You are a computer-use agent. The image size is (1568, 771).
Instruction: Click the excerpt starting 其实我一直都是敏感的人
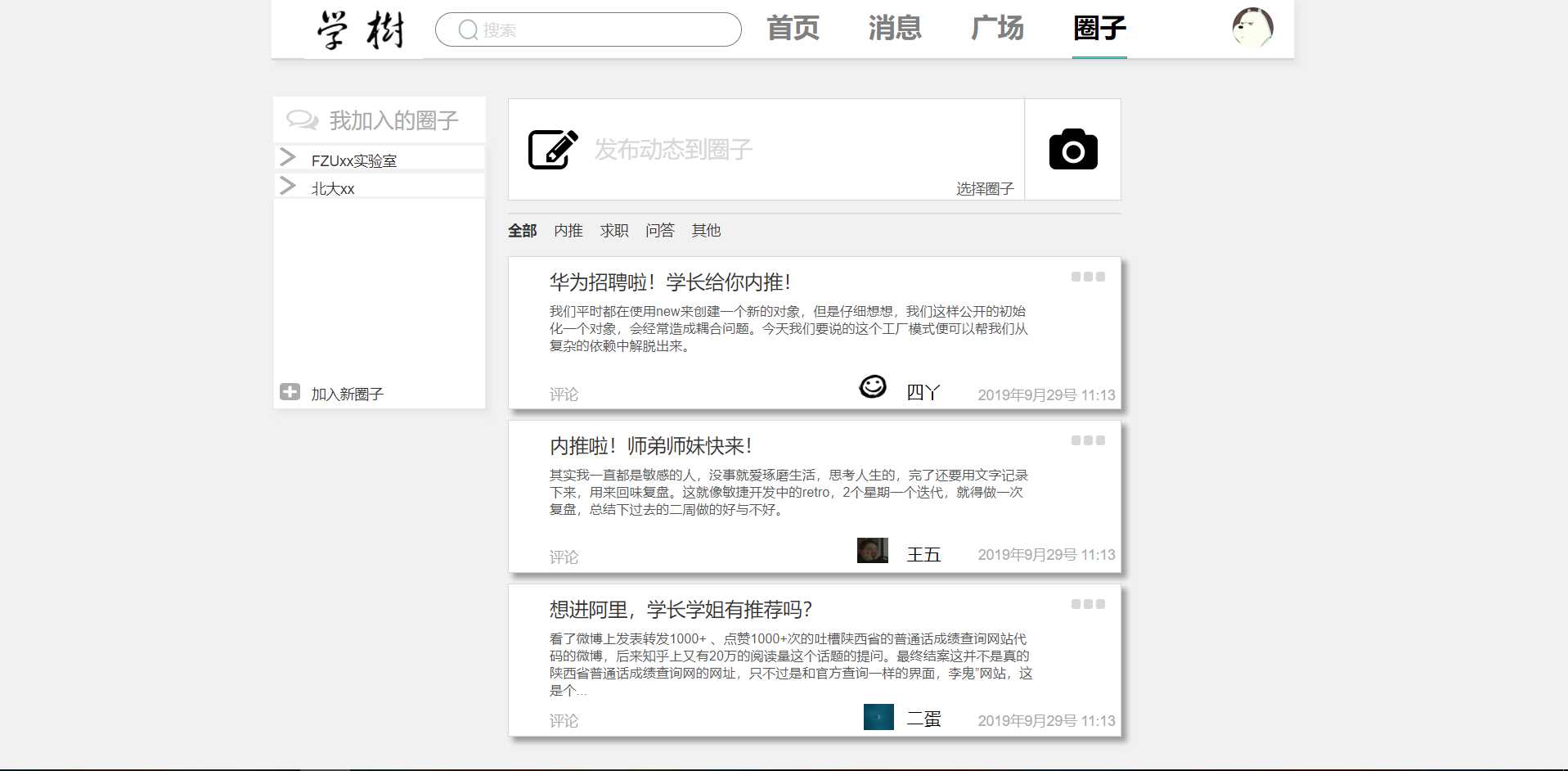tap(788, 493)
